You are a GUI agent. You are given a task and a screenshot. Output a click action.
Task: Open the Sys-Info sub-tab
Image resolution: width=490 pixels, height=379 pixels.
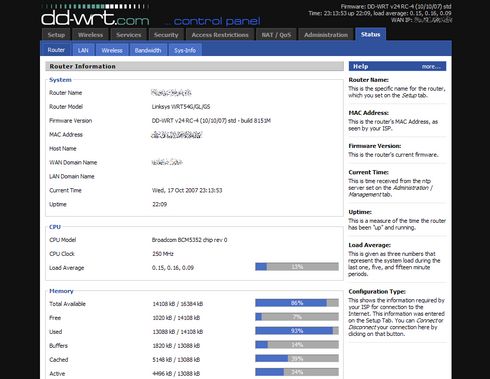[x=185, y=50]
